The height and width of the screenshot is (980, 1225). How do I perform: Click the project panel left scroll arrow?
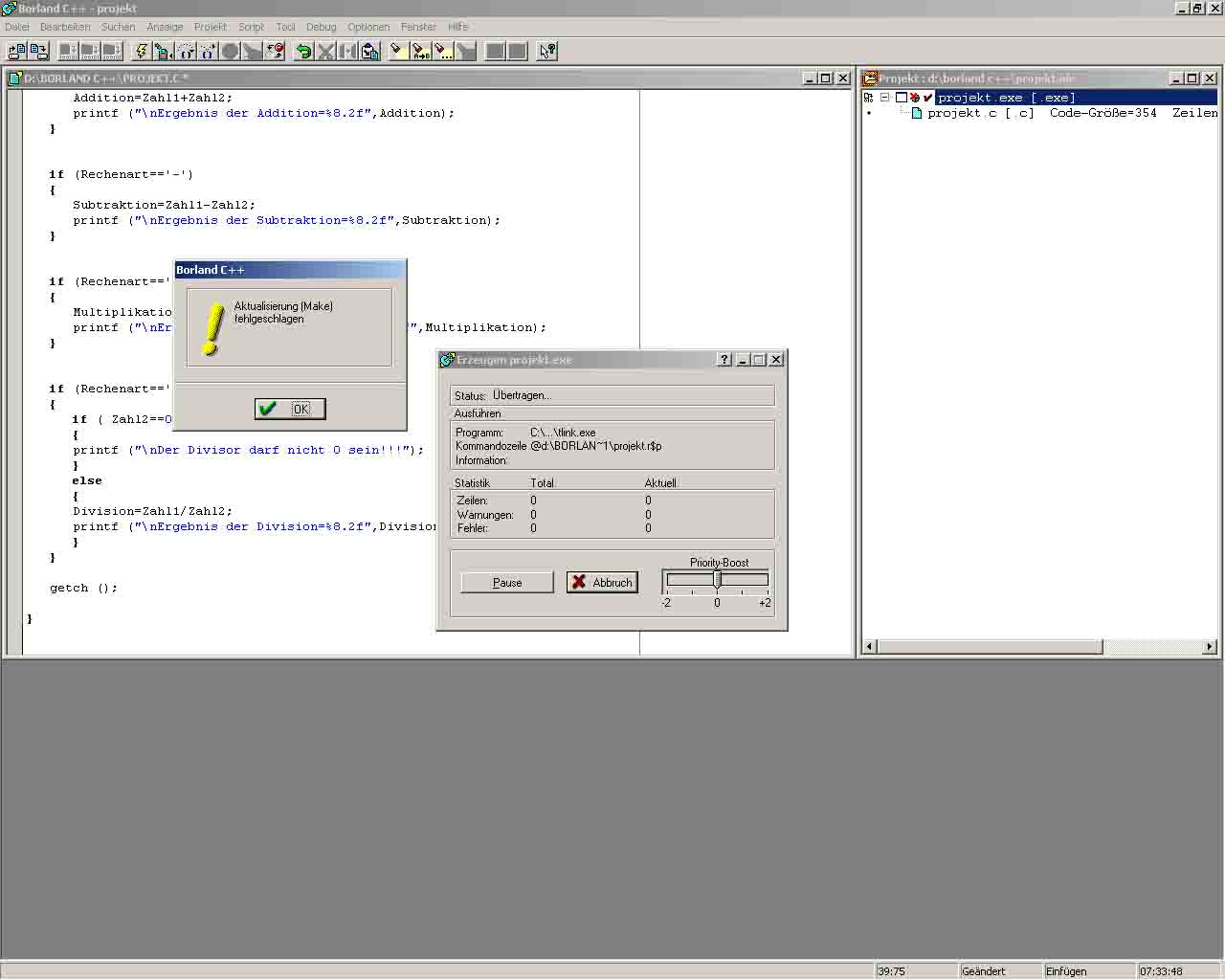[x=870, y=647]
